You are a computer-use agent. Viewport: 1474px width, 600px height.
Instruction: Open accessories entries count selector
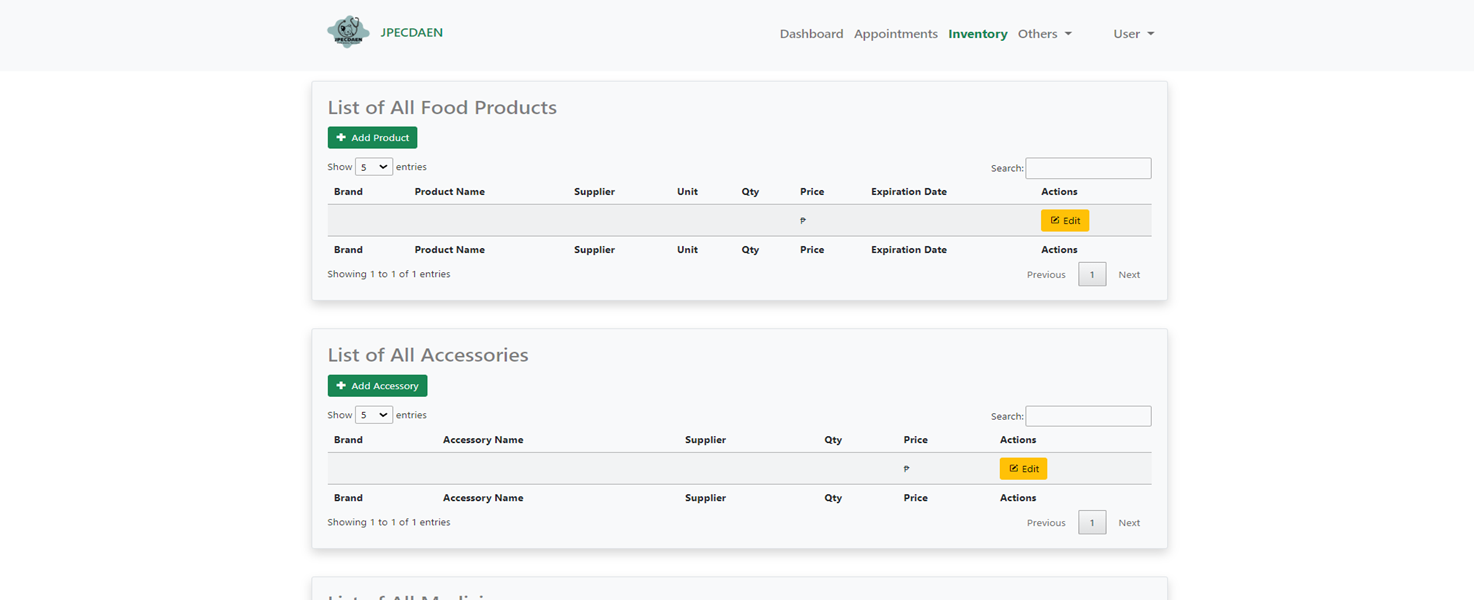[374, 415]
